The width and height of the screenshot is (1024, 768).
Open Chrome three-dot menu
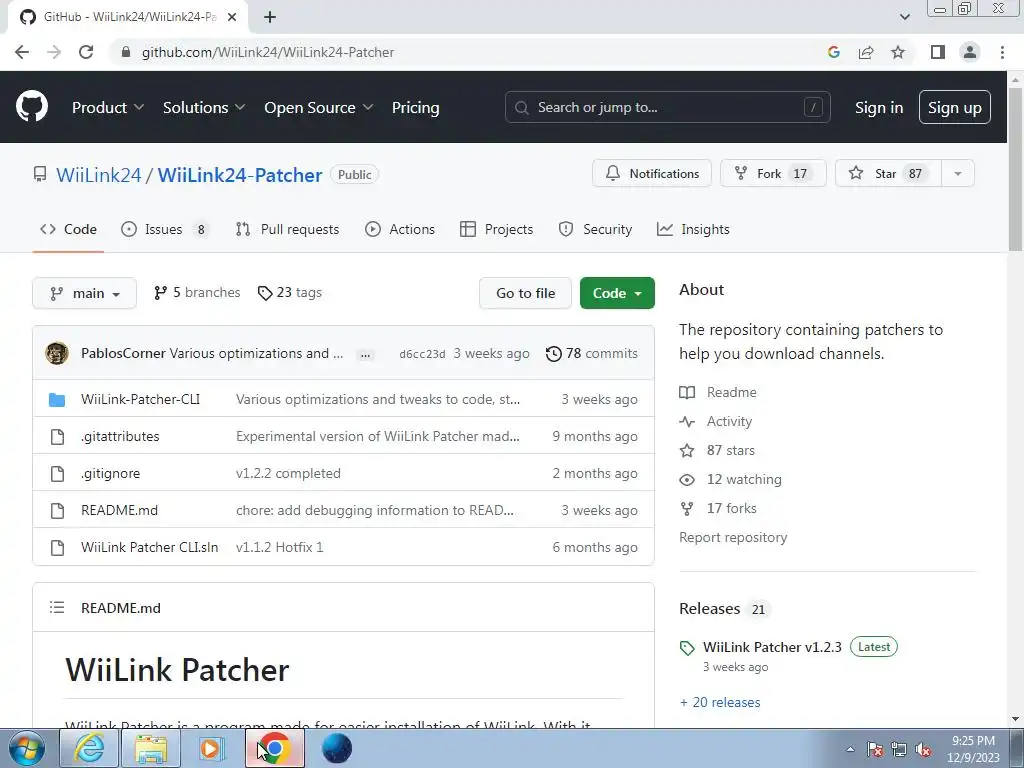point(1002,52)
